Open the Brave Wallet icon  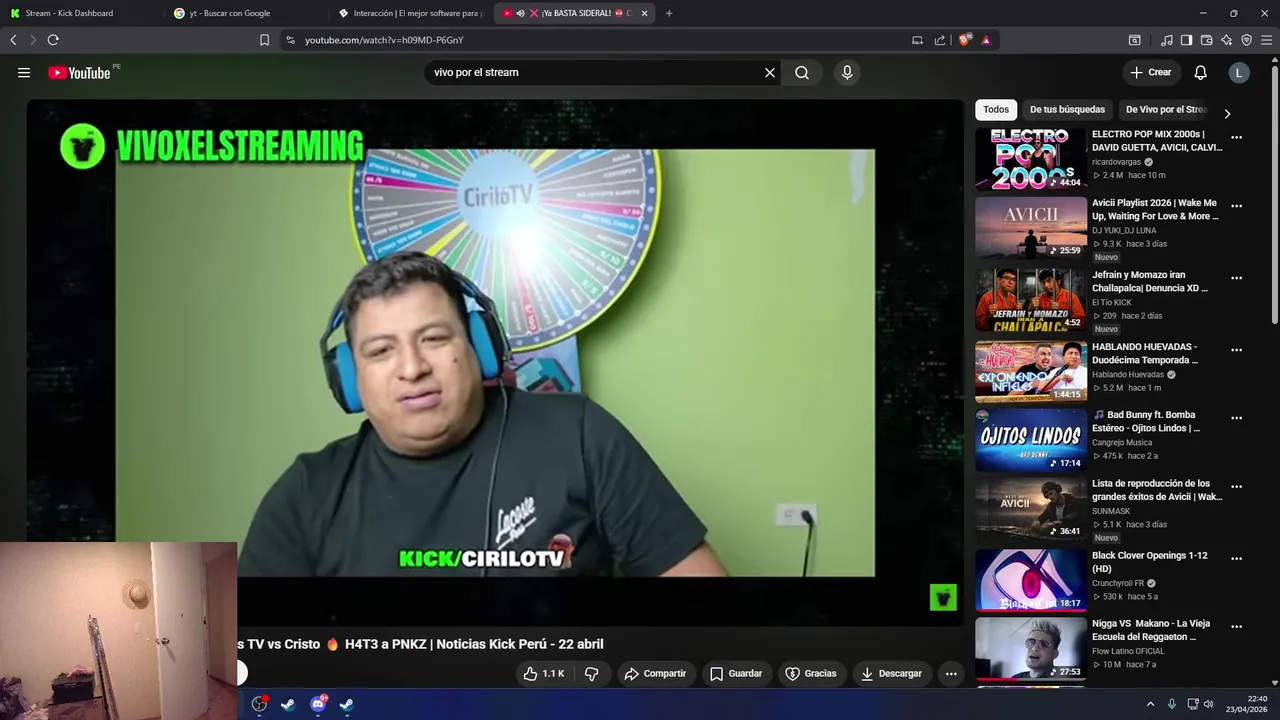[x=1206, y=40]
